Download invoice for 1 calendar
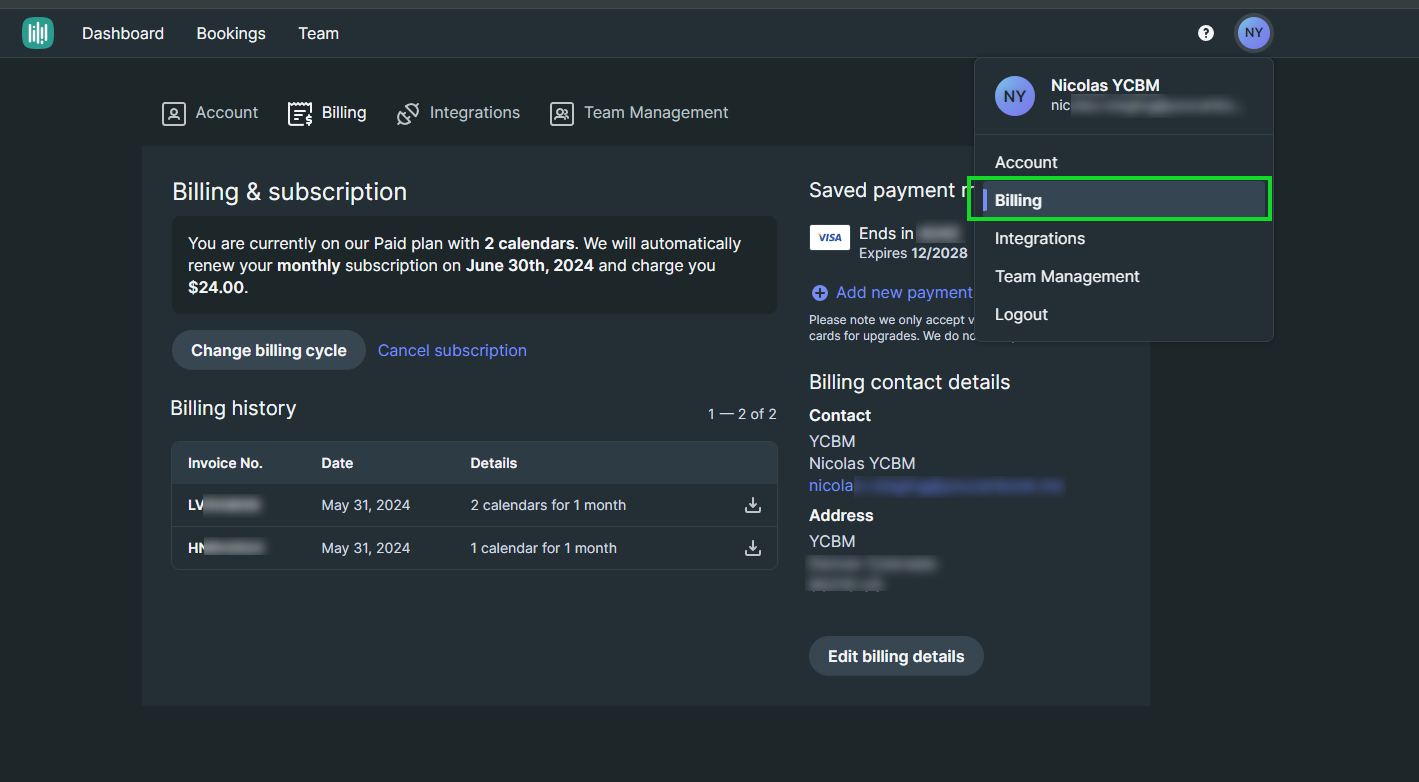This screenshot has width=1419, height=782. click(753, 548)
